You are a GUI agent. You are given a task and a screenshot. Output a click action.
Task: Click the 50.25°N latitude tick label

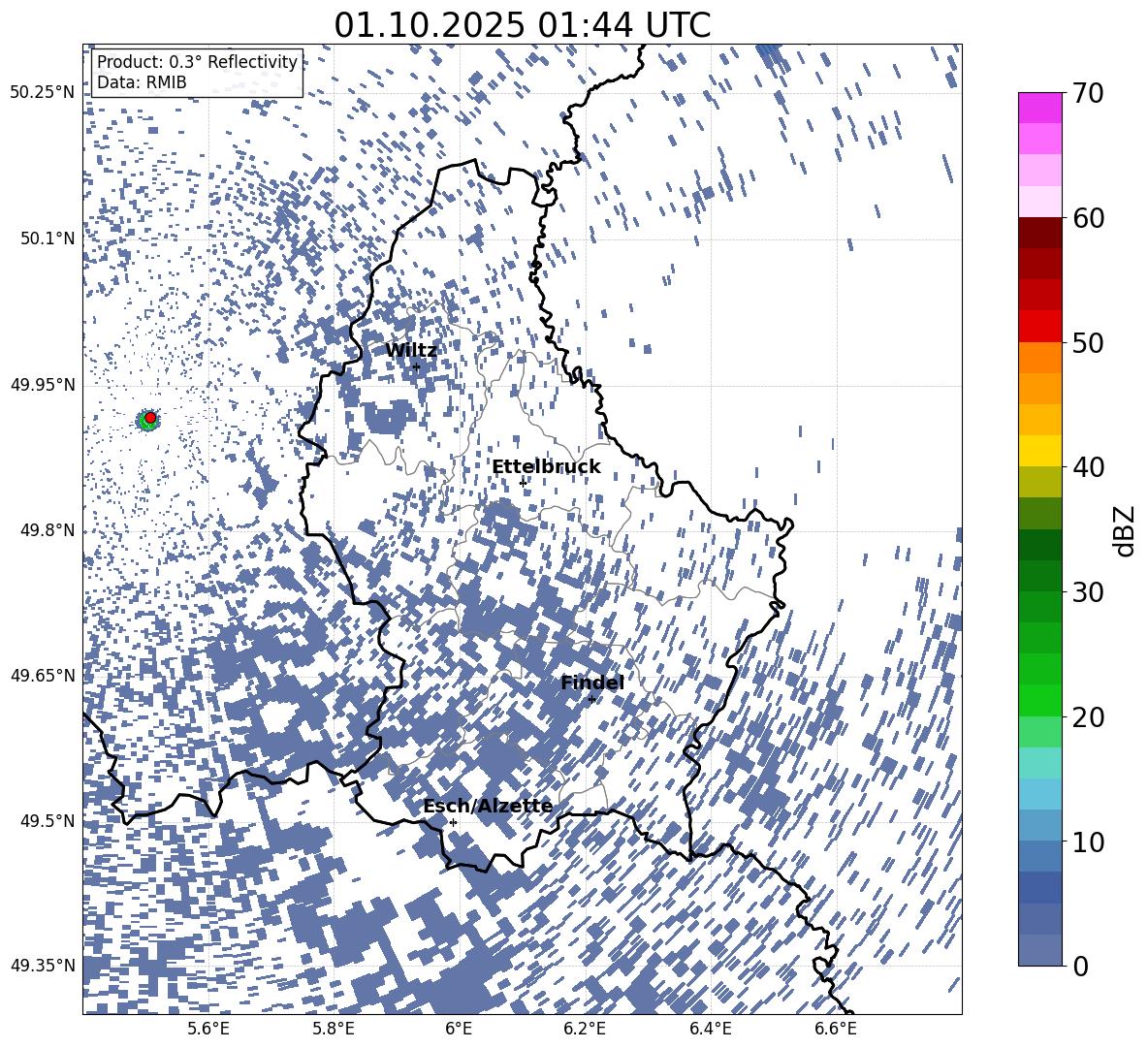coord(43,93)
